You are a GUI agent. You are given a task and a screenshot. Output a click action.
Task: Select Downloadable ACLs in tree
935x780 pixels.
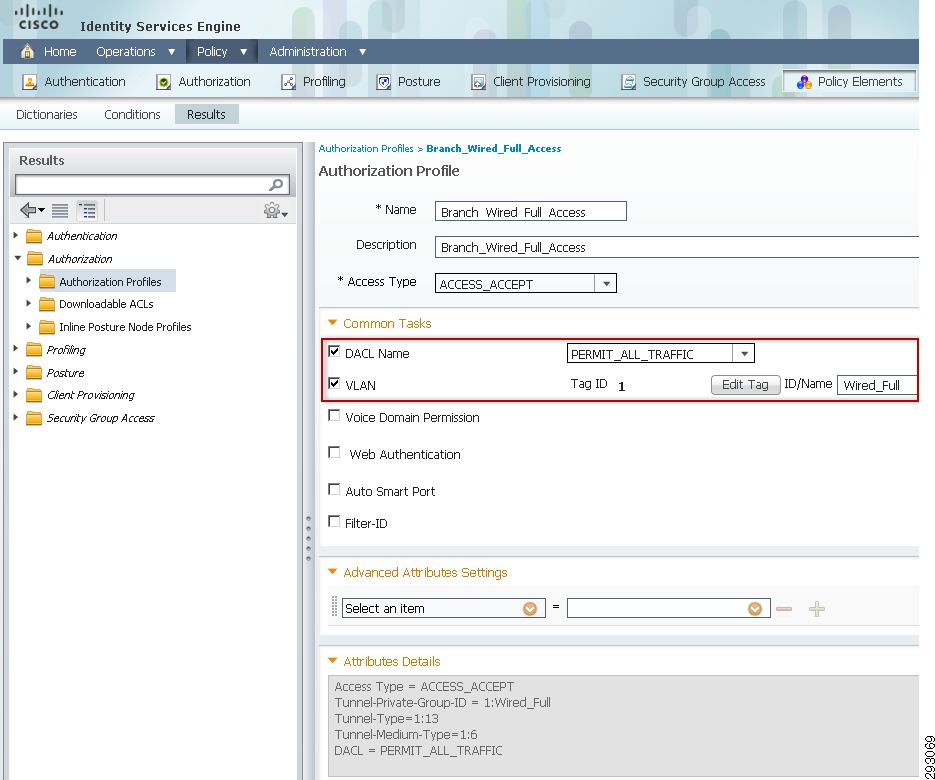point(106,304)
